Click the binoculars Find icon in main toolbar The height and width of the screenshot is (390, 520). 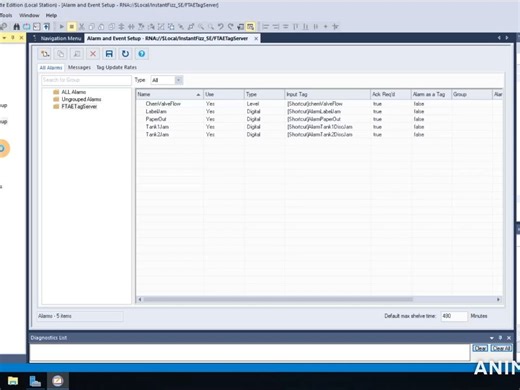tap(16, 27)
